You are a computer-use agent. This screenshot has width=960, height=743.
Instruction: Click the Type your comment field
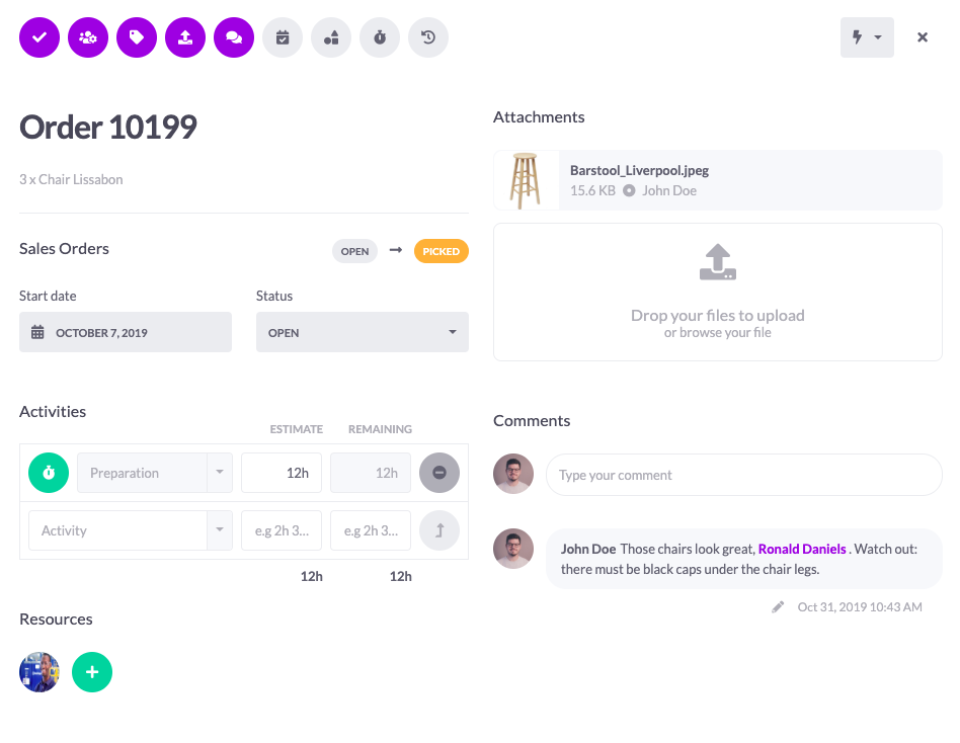pyautogui.click(x=743, y=475)
